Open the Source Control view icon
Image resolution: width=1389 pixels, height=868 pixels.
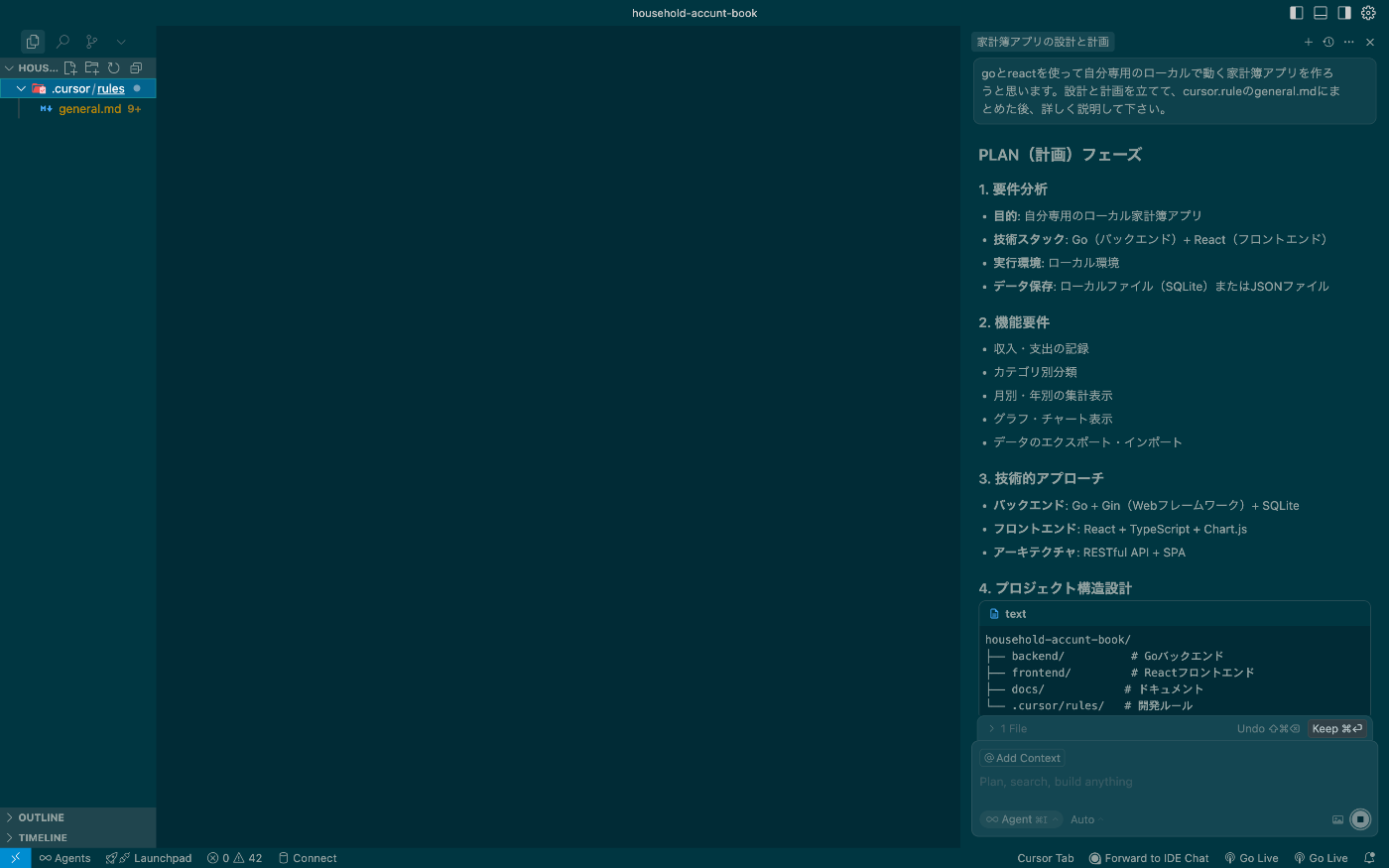[91, 42]
